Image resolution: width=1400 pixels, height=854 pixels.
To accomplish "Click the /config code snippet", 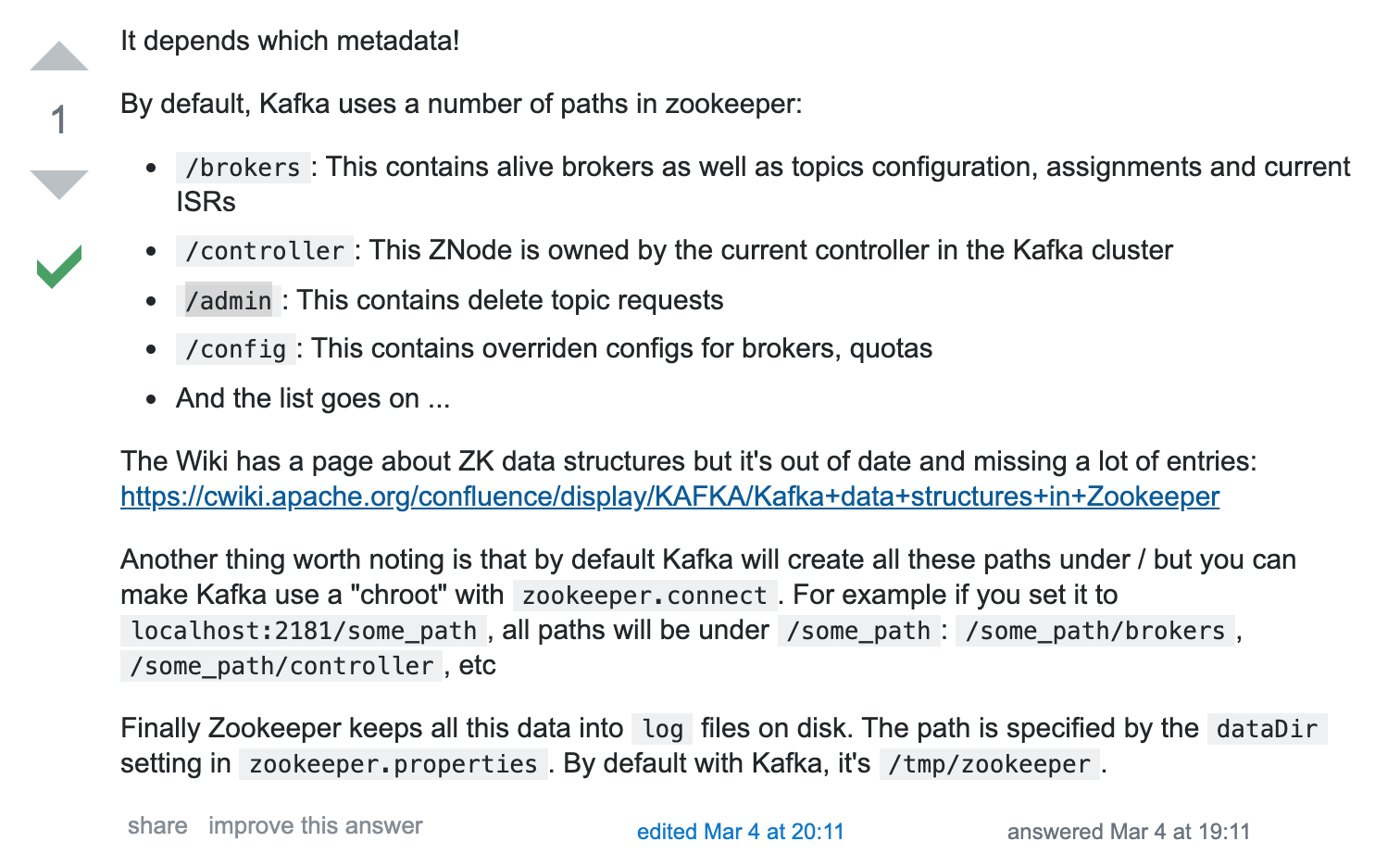I will (236, 349).
